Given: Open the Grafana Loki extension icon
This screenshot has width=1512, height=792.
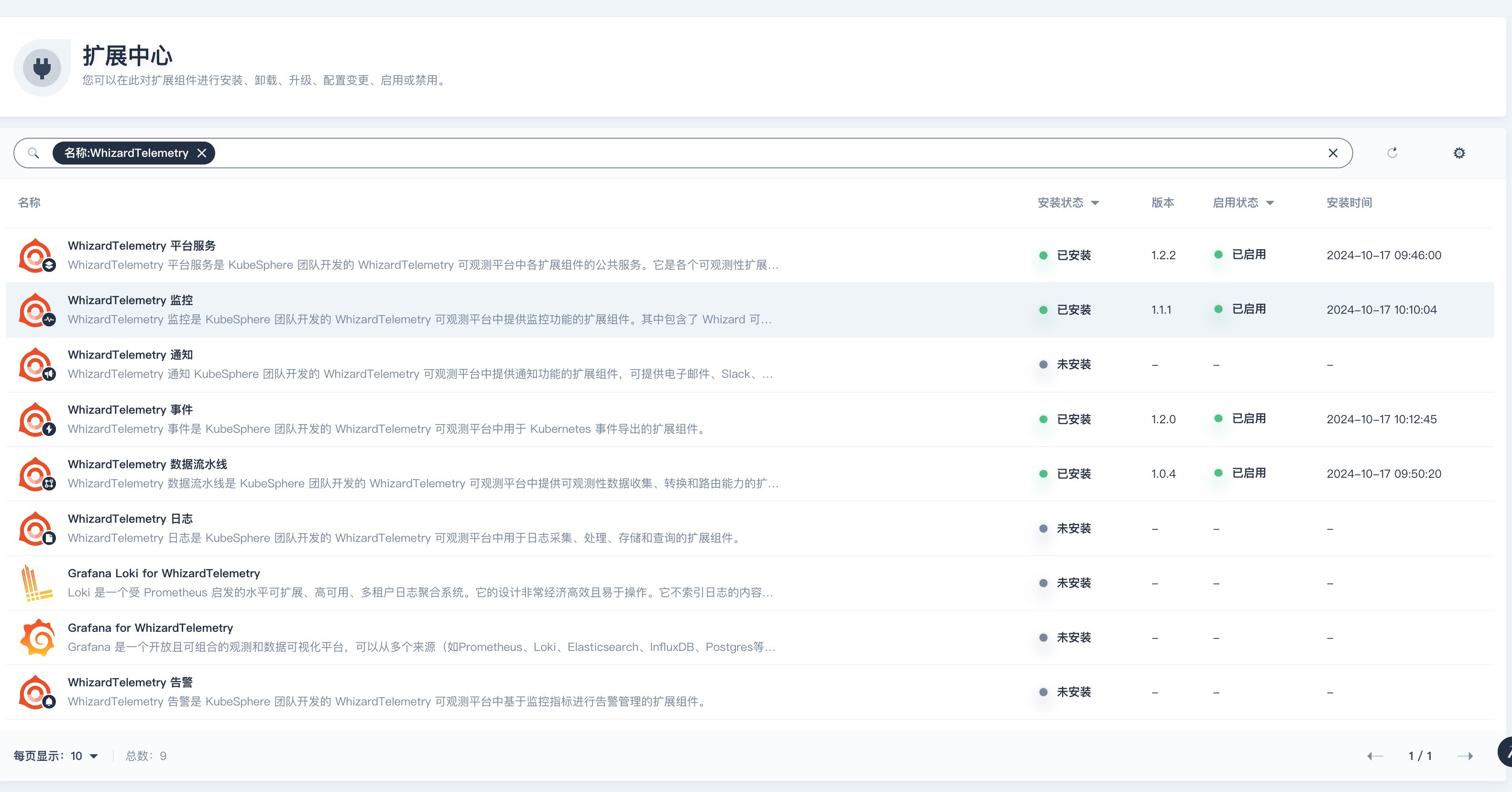Looking at the screenshot, I should coord(37,583).
